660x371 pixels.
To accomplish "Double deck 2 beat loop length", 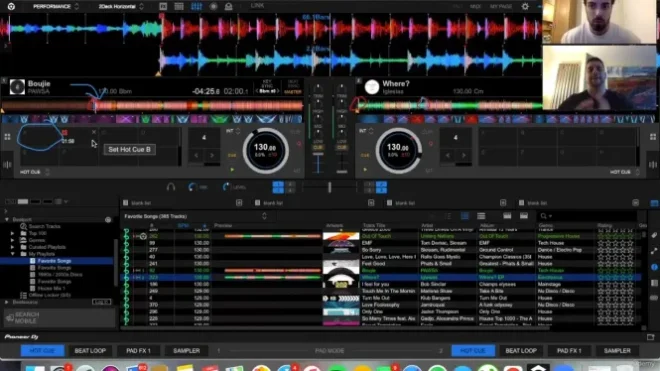I will point(463,155).
